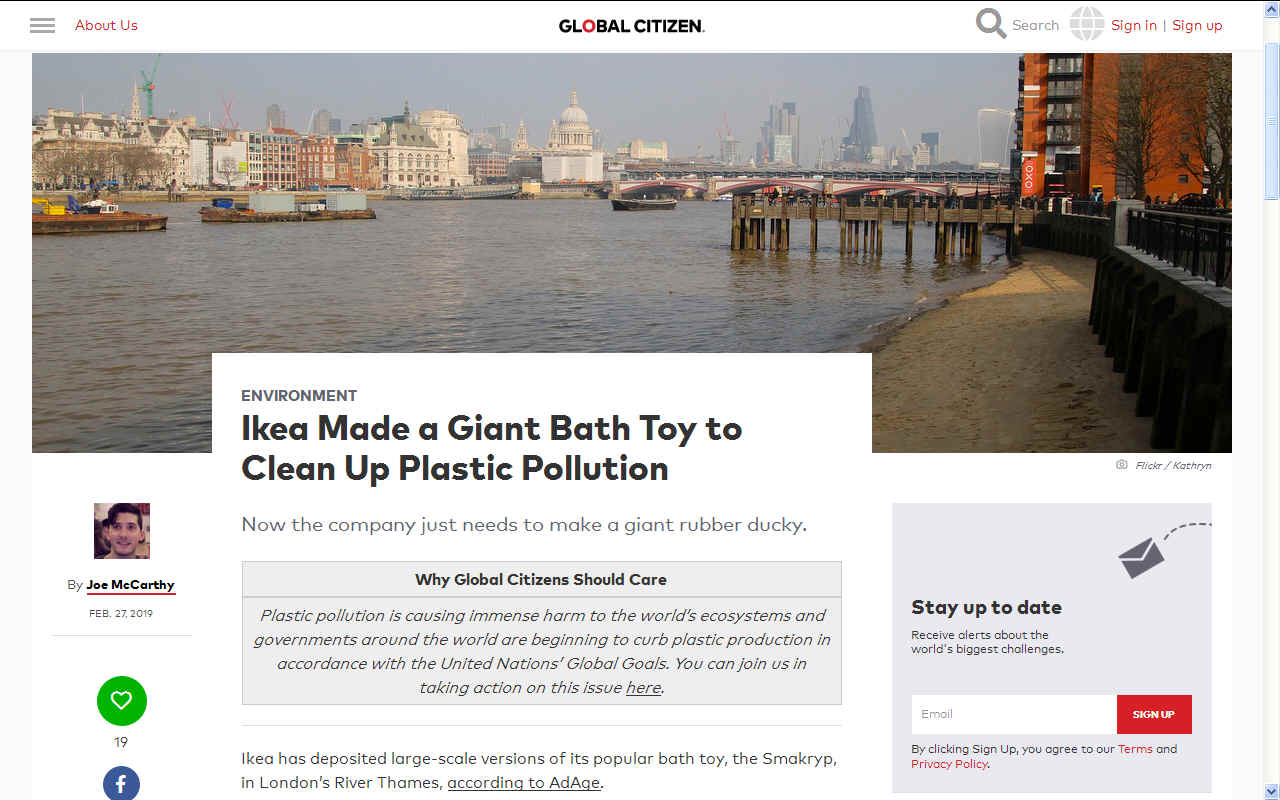Screen dimensions: 1280x800
Task: Open the hamburger navigation menu
Action: pos(42,25)
